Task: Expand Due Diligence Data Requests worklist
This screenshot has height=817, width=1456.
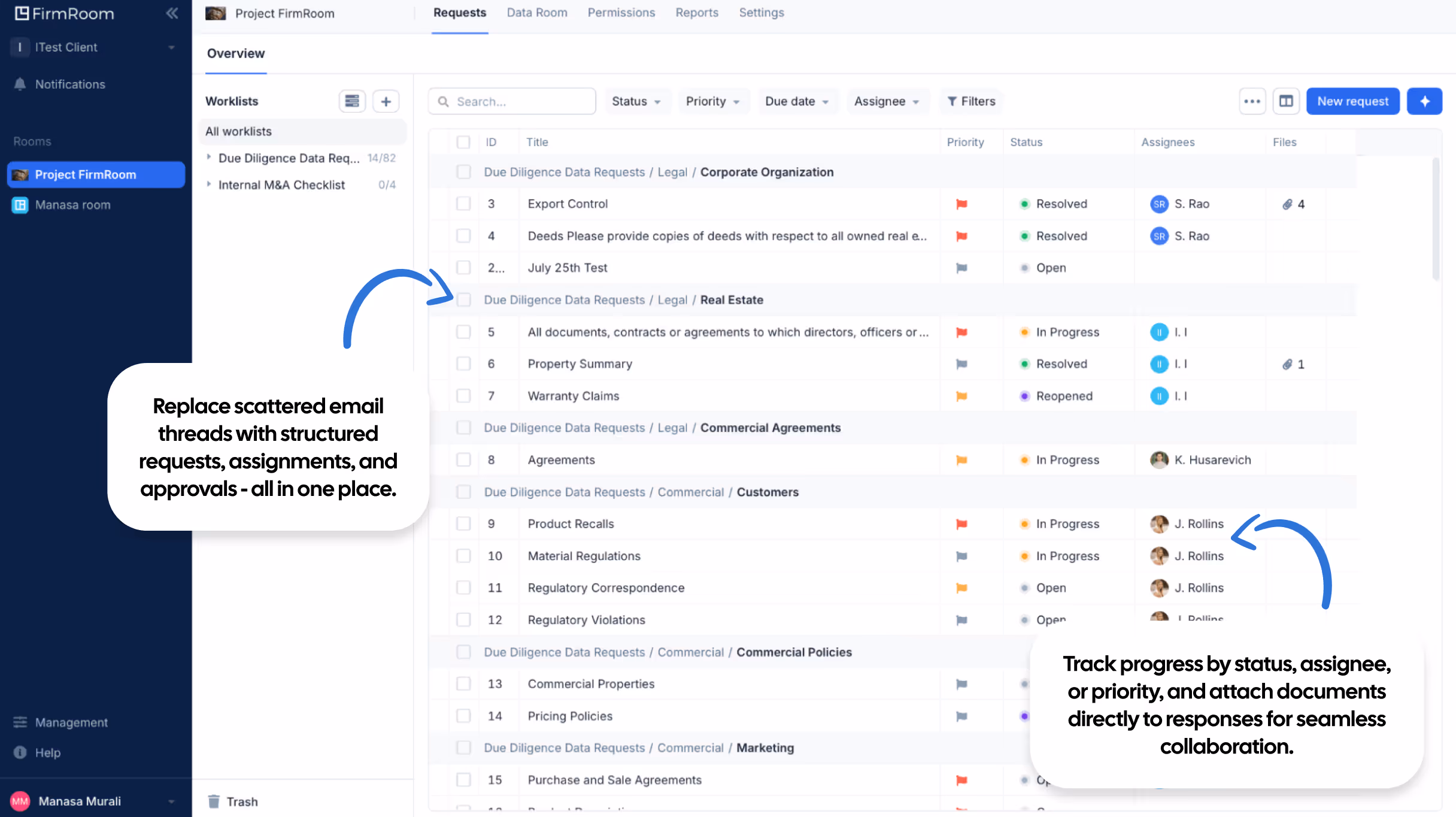Action: click(209, 158)
